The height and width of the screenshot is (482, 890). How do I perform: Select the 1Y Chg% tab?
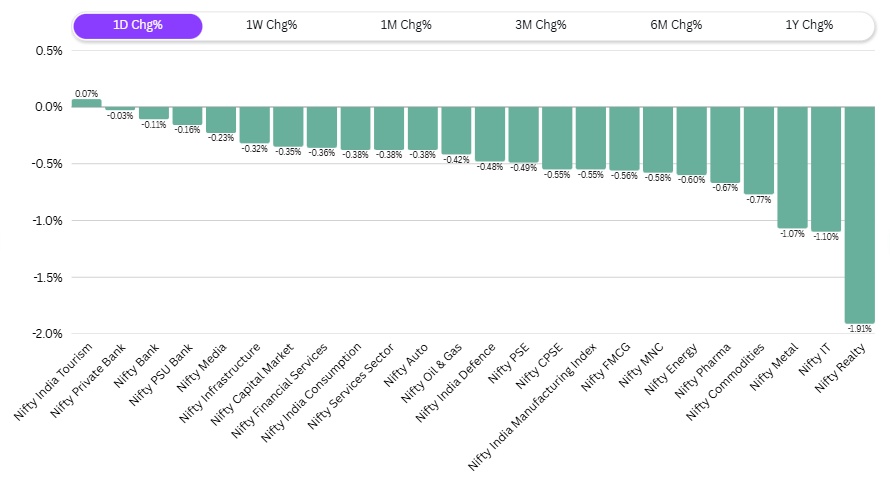click(x=811, y=25)
